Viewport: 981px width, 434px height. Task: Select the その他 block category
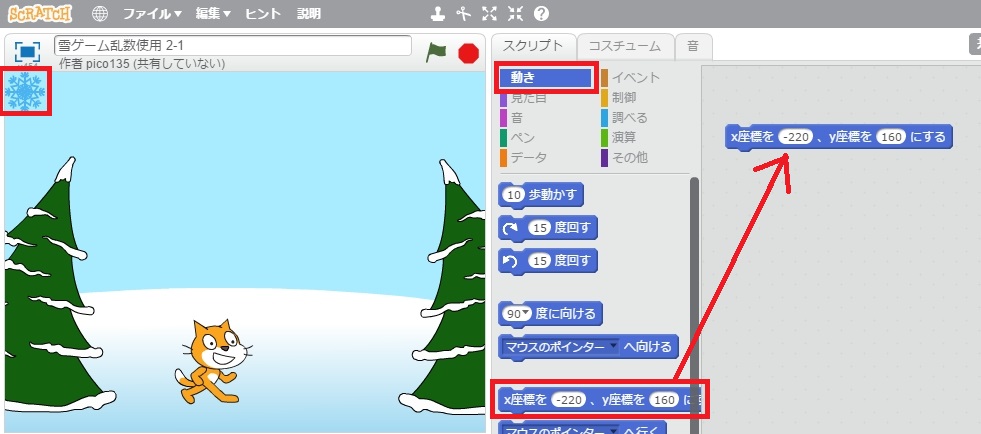624,158
